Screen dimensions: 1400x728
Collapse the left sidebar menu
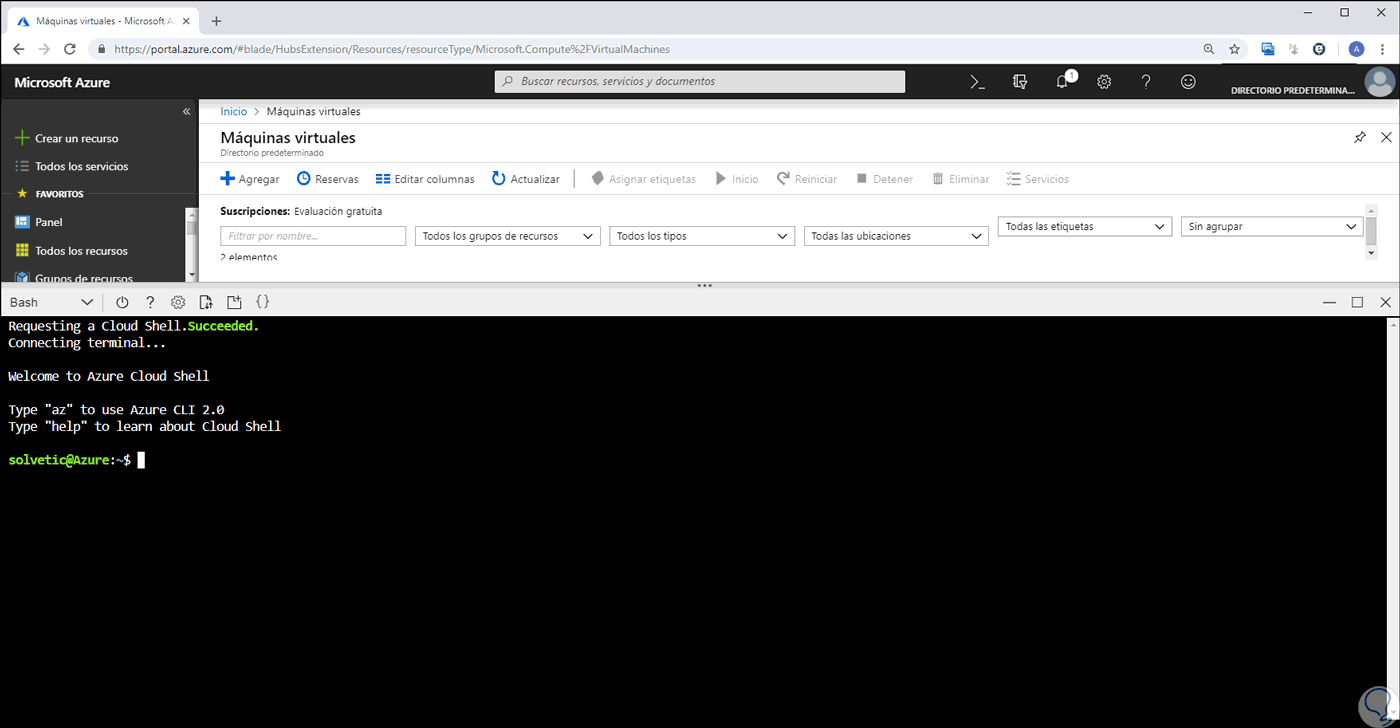point(186,112)
